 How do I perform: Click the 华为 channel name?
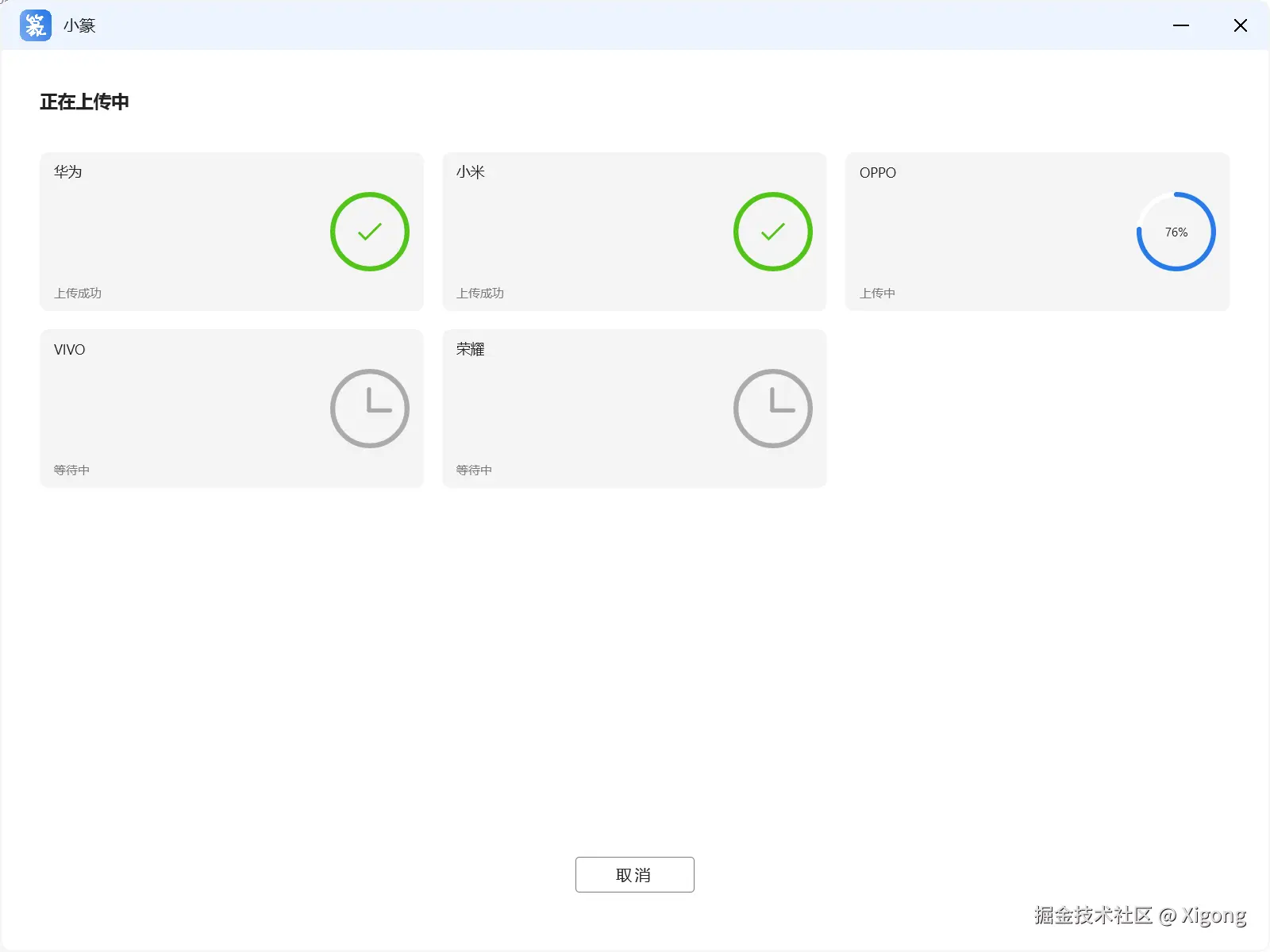click(x=68, y=172)
